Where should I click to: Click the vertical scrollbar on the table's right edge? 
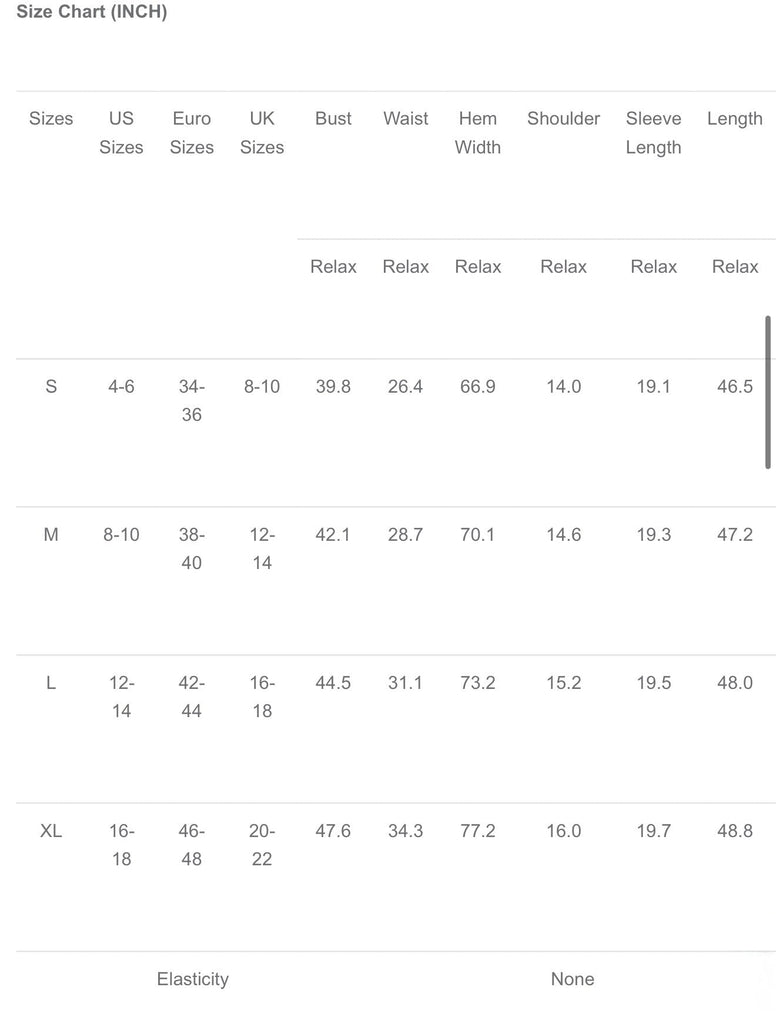(768, 392)
